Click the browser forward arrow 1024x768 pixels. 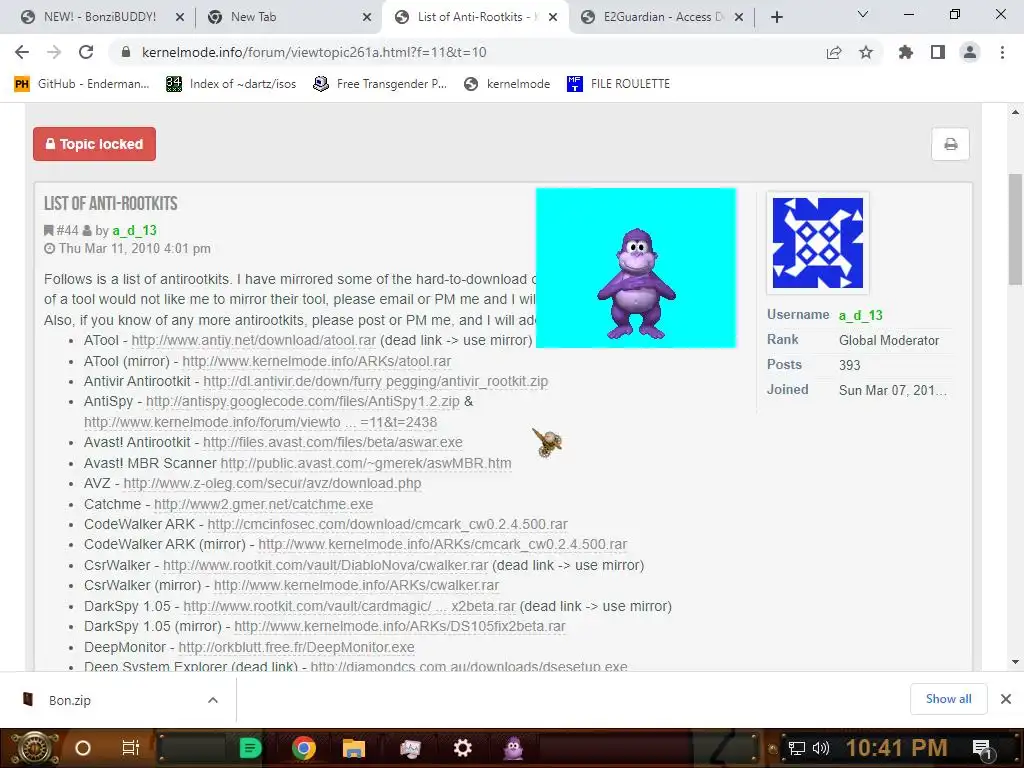(54, 52)
